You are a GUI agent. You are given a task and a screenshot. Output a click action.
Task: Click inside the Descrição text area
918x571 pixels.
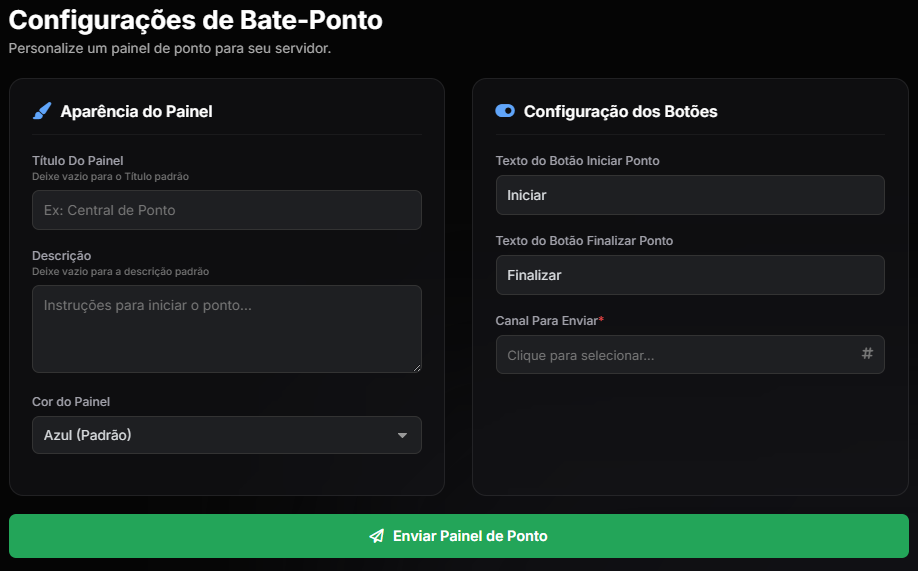227,329
